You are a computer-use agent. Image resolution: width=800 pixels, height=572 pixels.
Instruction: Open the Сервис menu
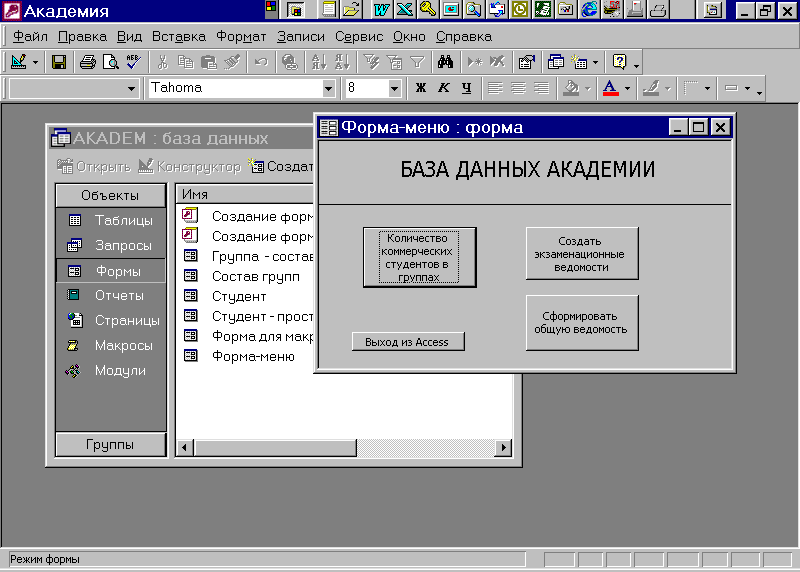(359, 37)
